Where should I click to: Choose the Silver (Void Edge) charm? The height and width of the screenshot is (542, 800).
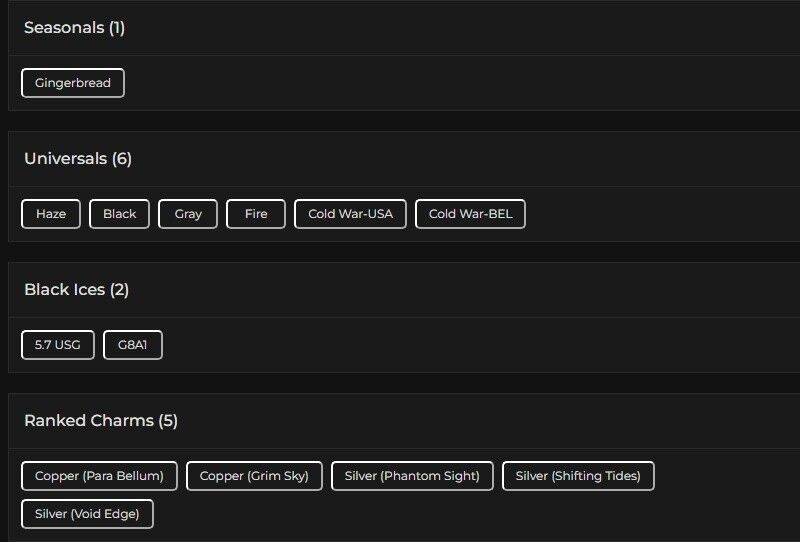[x=87, y=514]
